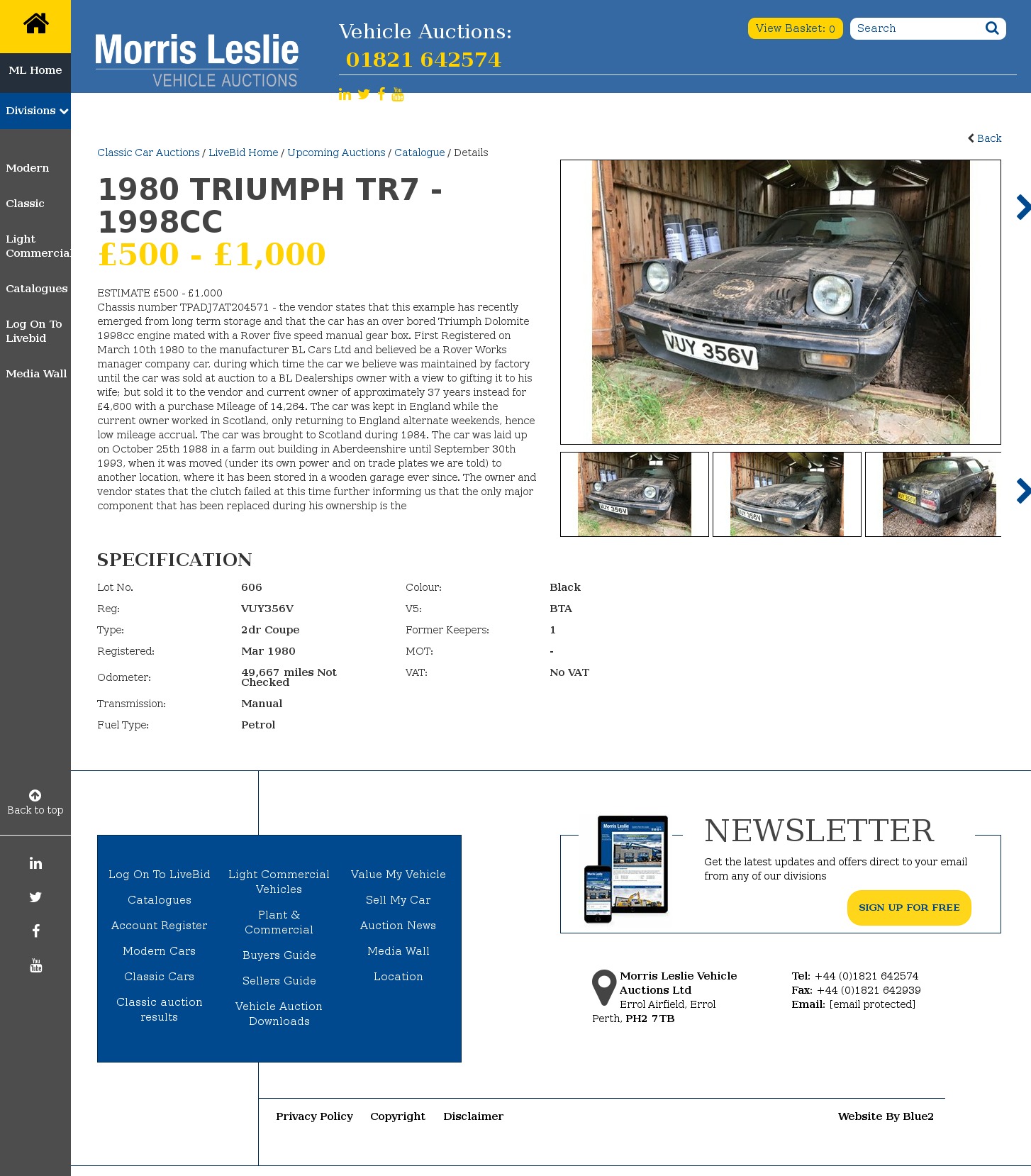The width and height of the screenshot is (1031, 1176).
Task: Open Light Commercial sidebar item
Action: tap(38, 246)
